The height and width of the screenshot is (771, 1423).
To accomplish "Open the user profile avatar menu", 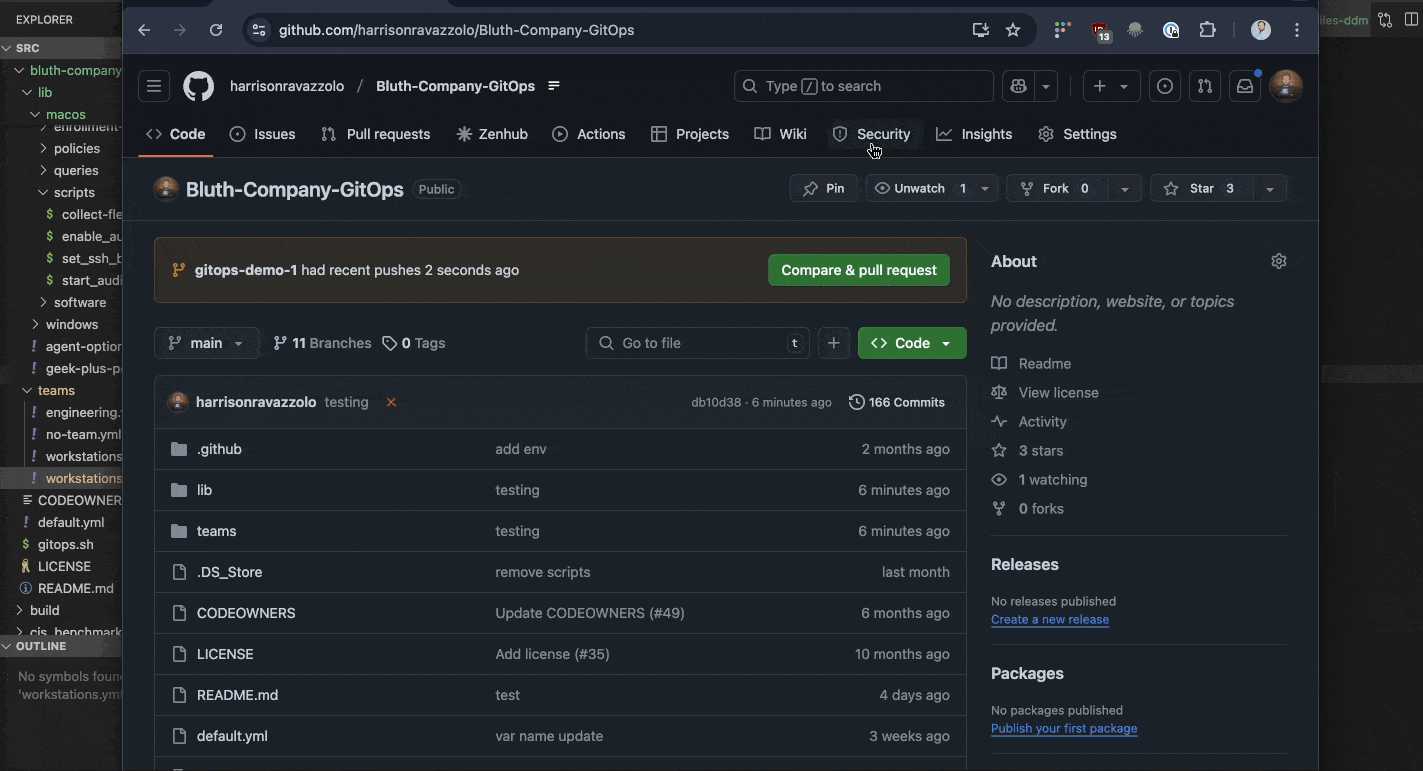I will click(1286, 86).
